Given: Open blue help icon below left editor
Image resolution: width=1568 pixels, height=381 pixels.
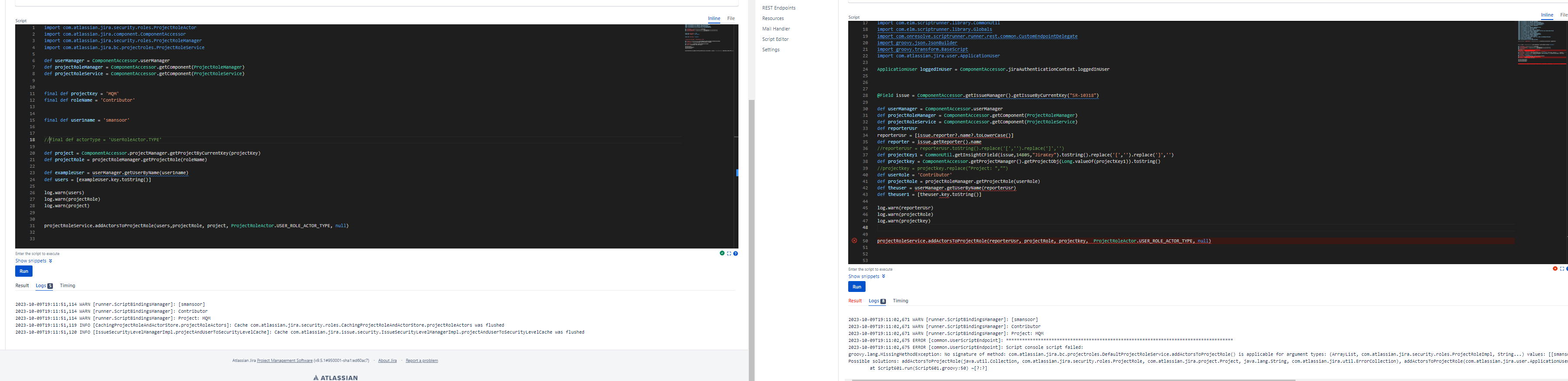Looking at the screenshot, I should click(735, 253).
